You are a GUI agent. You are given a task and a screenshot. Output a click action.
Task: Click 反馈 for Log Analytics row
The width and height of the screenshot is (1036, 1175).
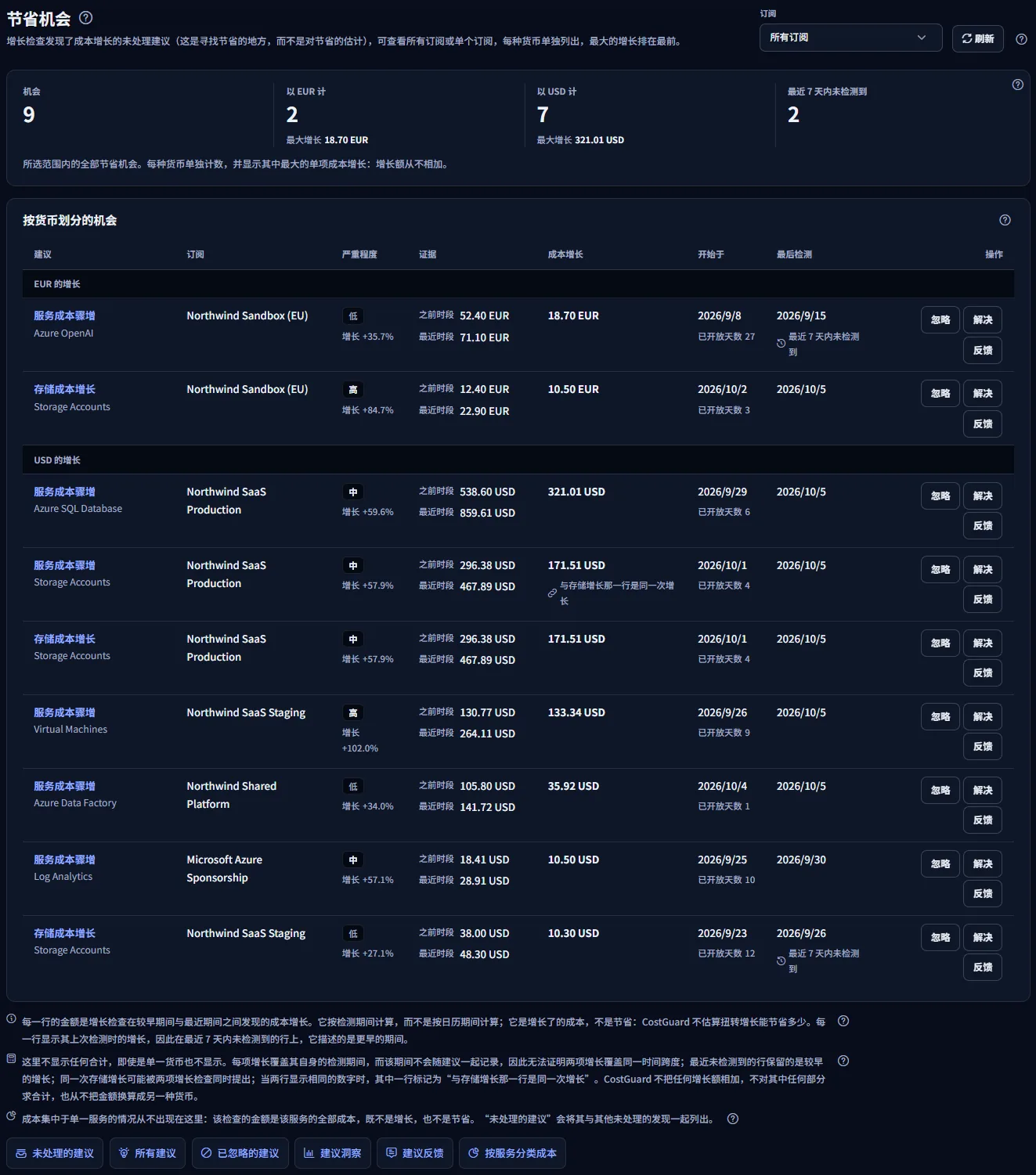tap(983, 894)
